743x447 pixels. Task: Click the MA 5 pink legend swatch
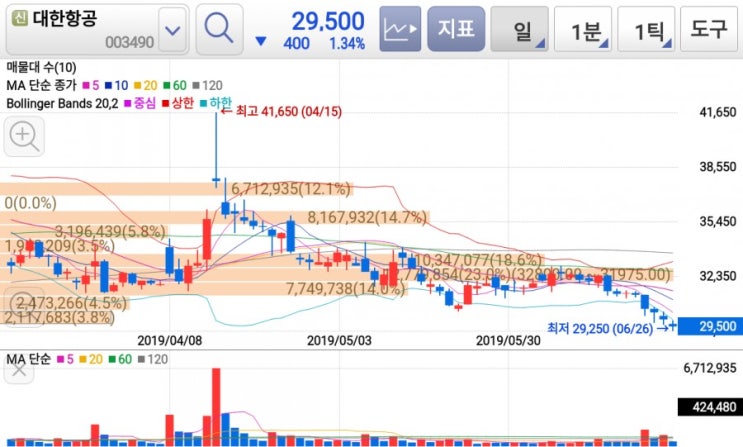tap(86, 85)
